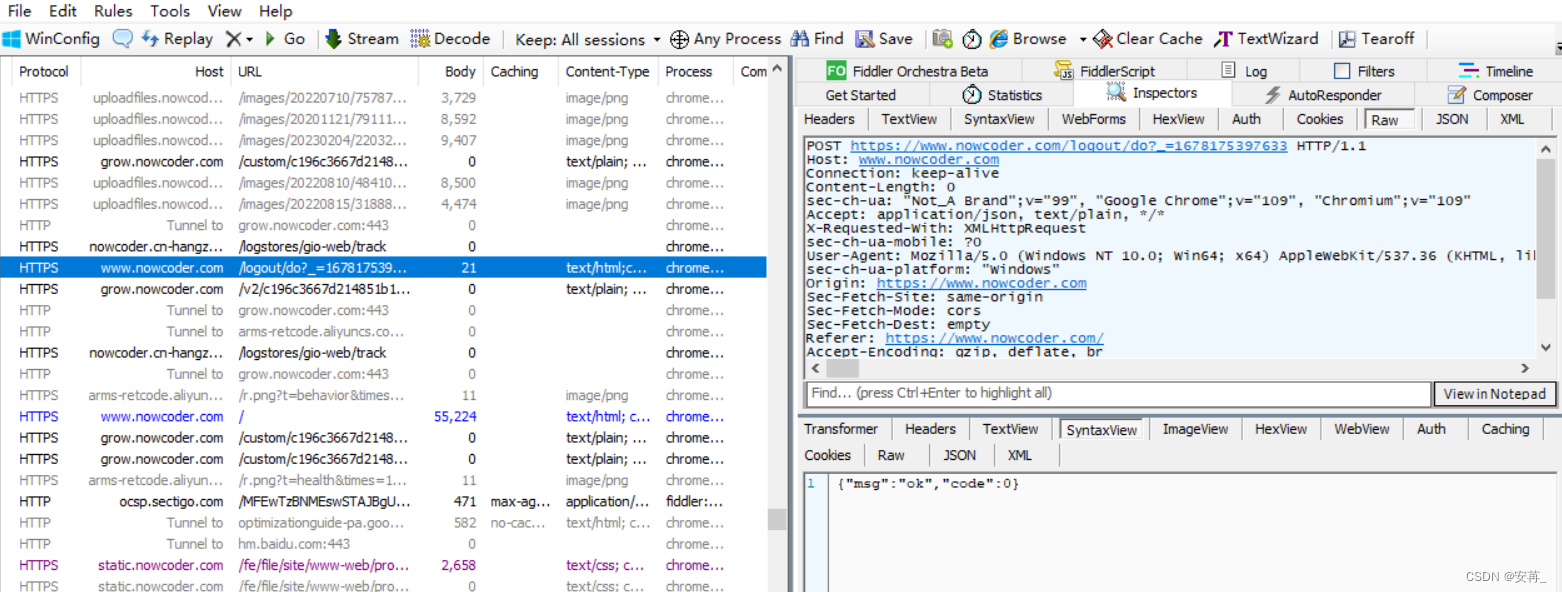The image size is (1562, 592).
Task: Follow the Referer header URL link
Action: click(x=994, y=338)
